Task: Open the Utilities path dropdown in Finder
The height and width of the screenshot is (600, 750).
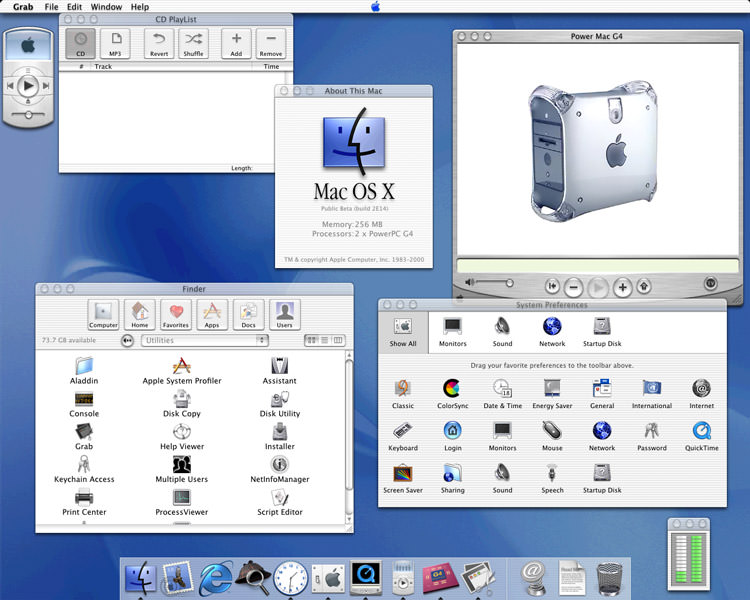Action: click(x=205, y=340)
